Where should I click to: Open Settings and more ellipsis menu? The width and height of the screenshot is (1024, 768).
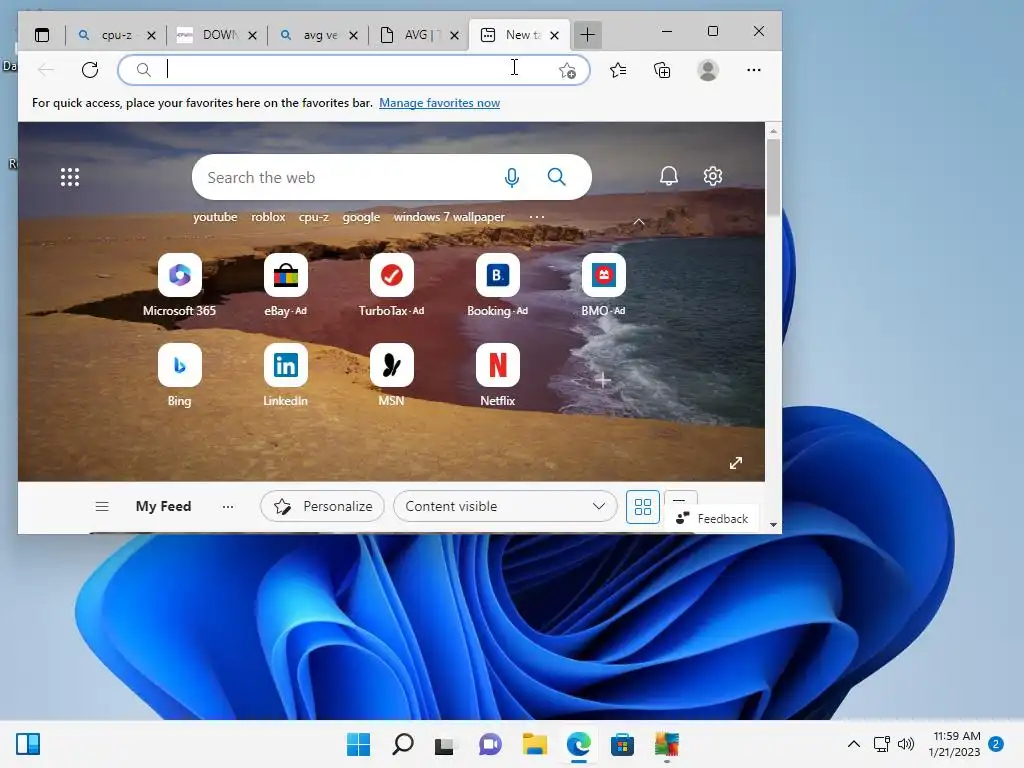[754, 70]
